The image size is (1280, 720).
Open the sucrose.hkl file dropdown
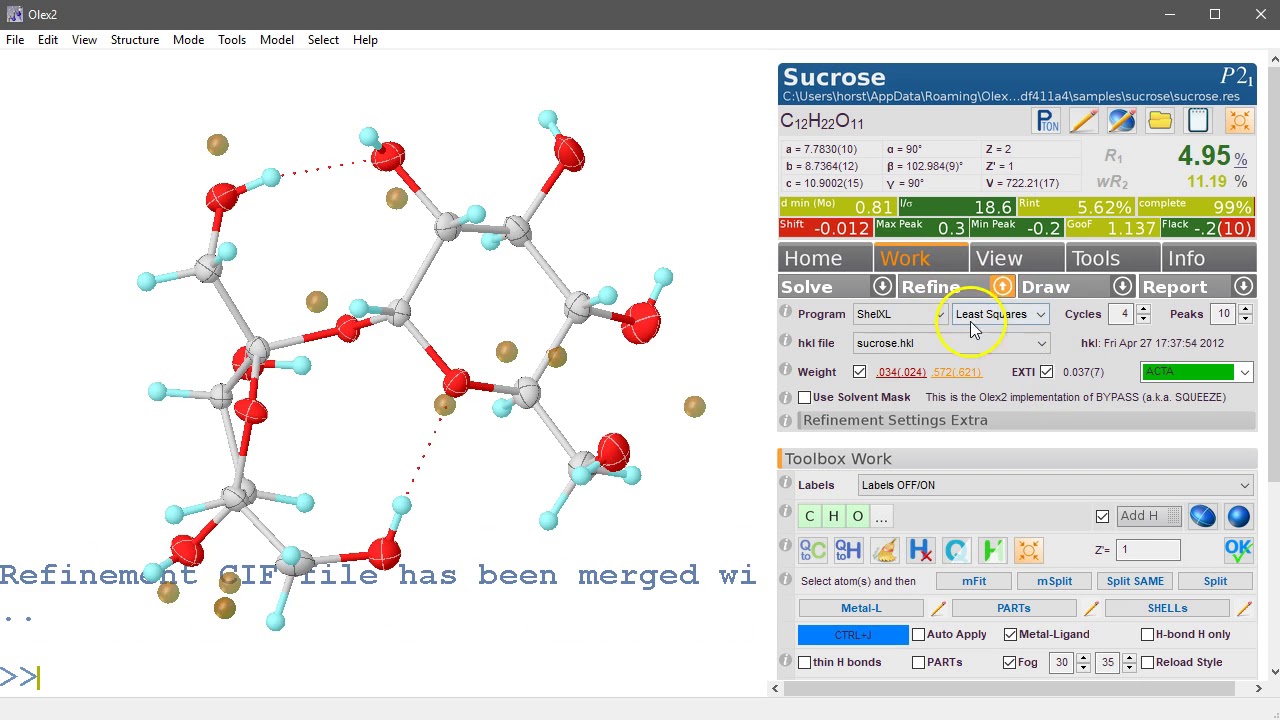pyautogui.click(x=951, y=343)
